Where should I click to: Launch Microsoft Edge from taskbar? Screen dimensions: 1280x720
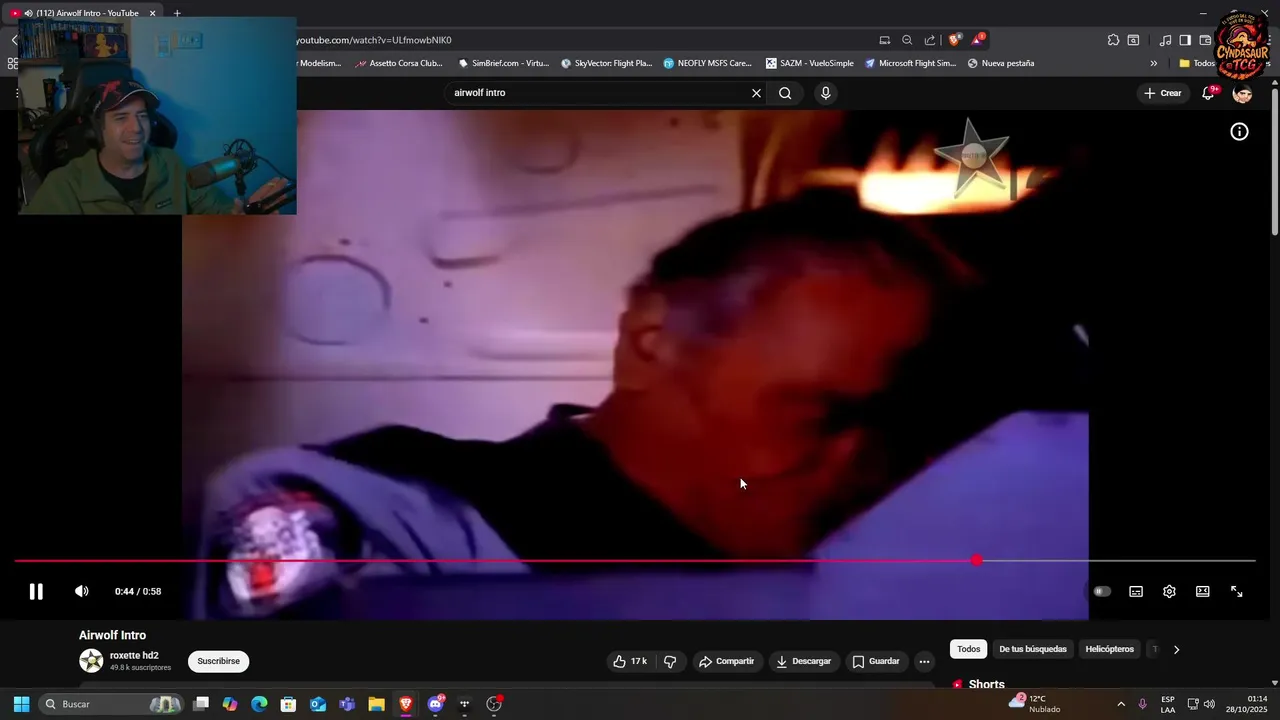259,704
